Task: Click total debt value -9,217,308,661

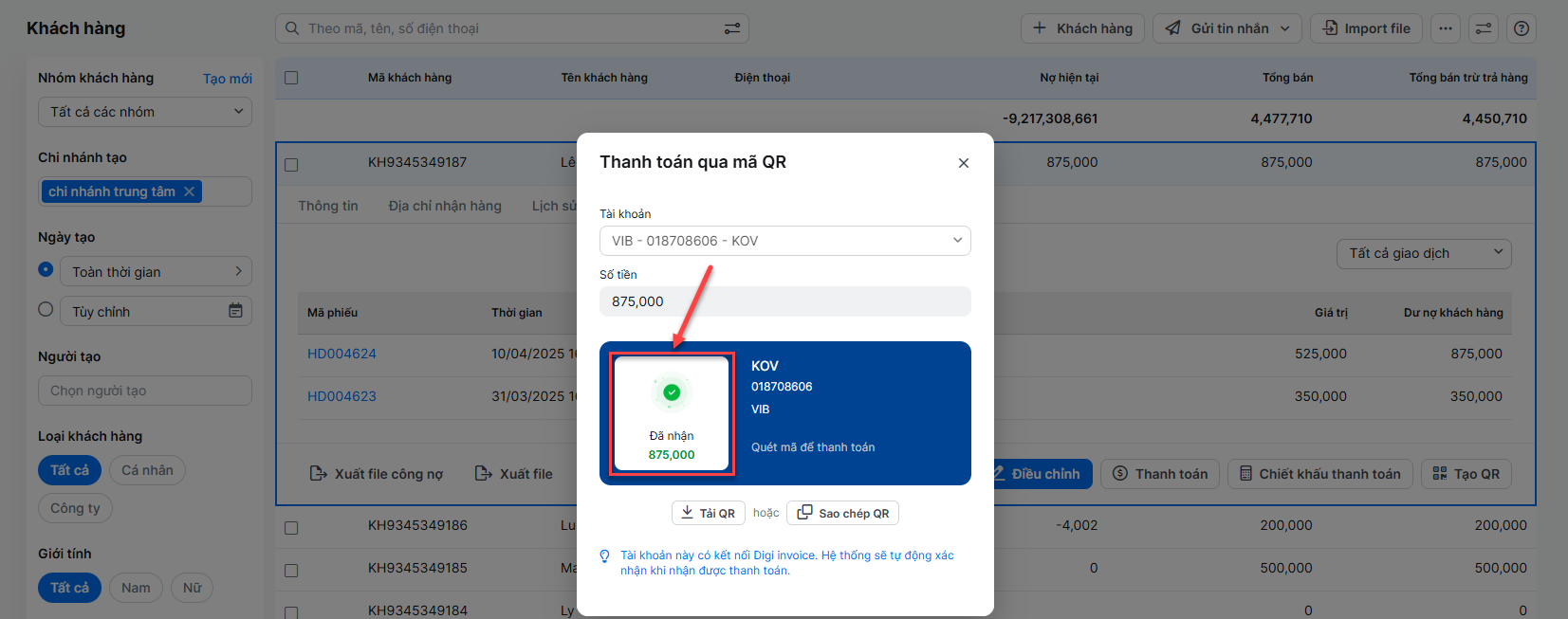Action: point(1050,118)
